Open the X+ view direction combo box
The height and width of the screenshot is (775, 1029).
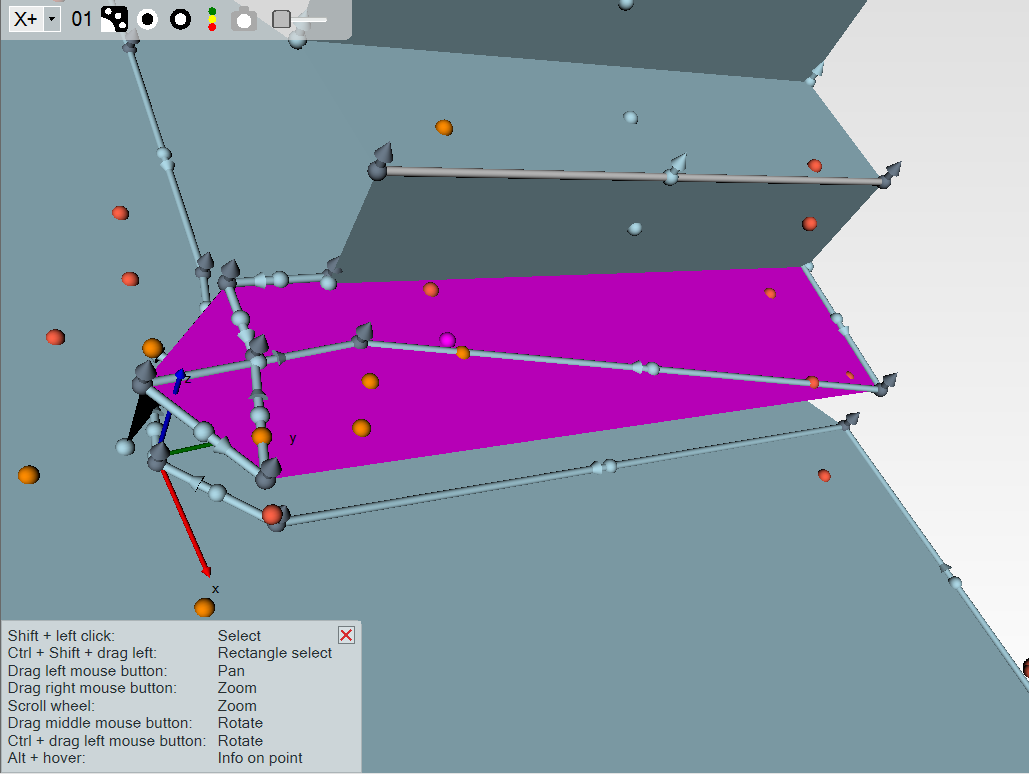(27, 19)
